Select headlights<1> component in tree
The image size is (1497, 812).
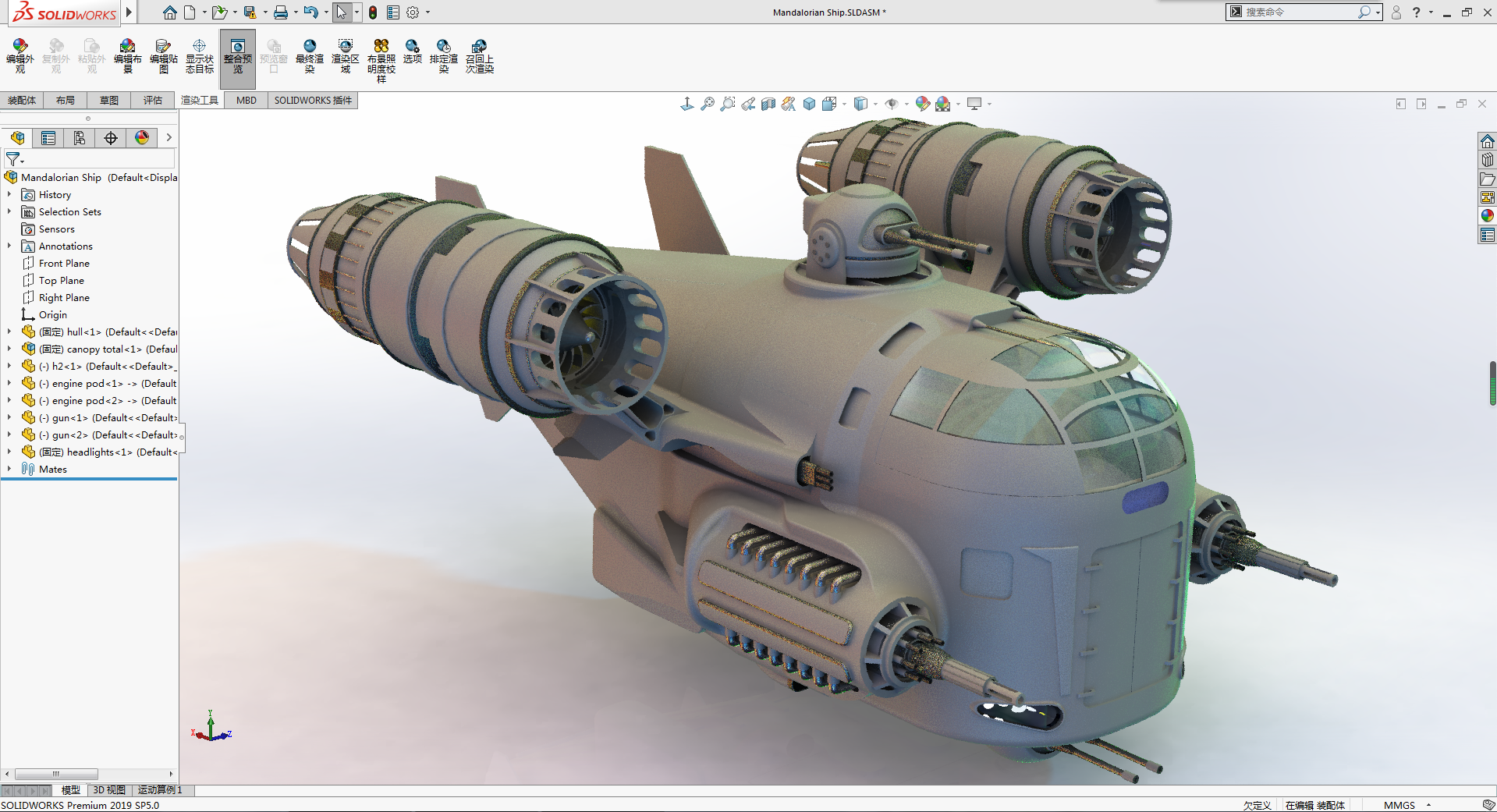pos(108,452)
